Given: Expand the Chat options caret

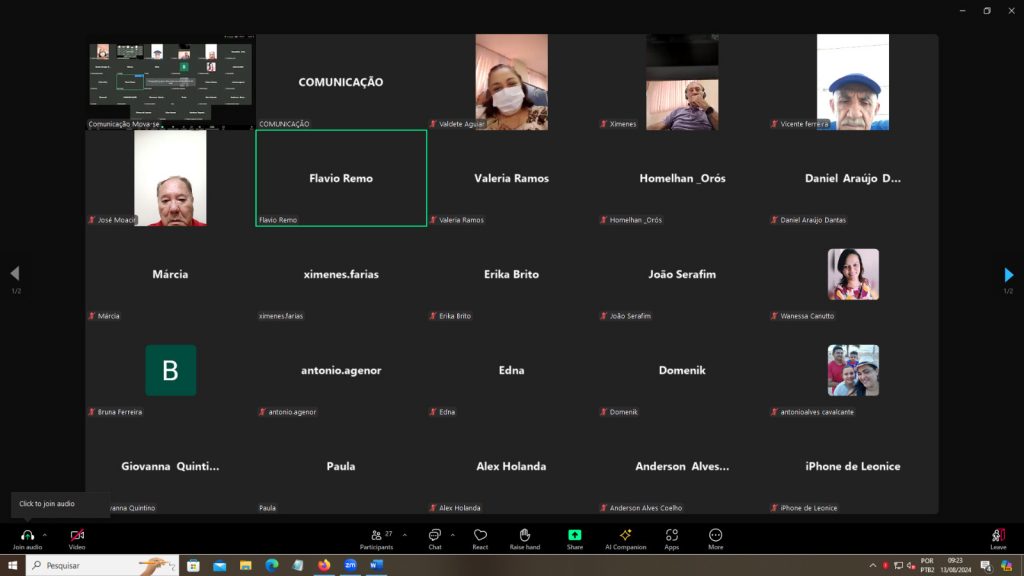Looking at the screenshot, I should click(x=452, y=535).
